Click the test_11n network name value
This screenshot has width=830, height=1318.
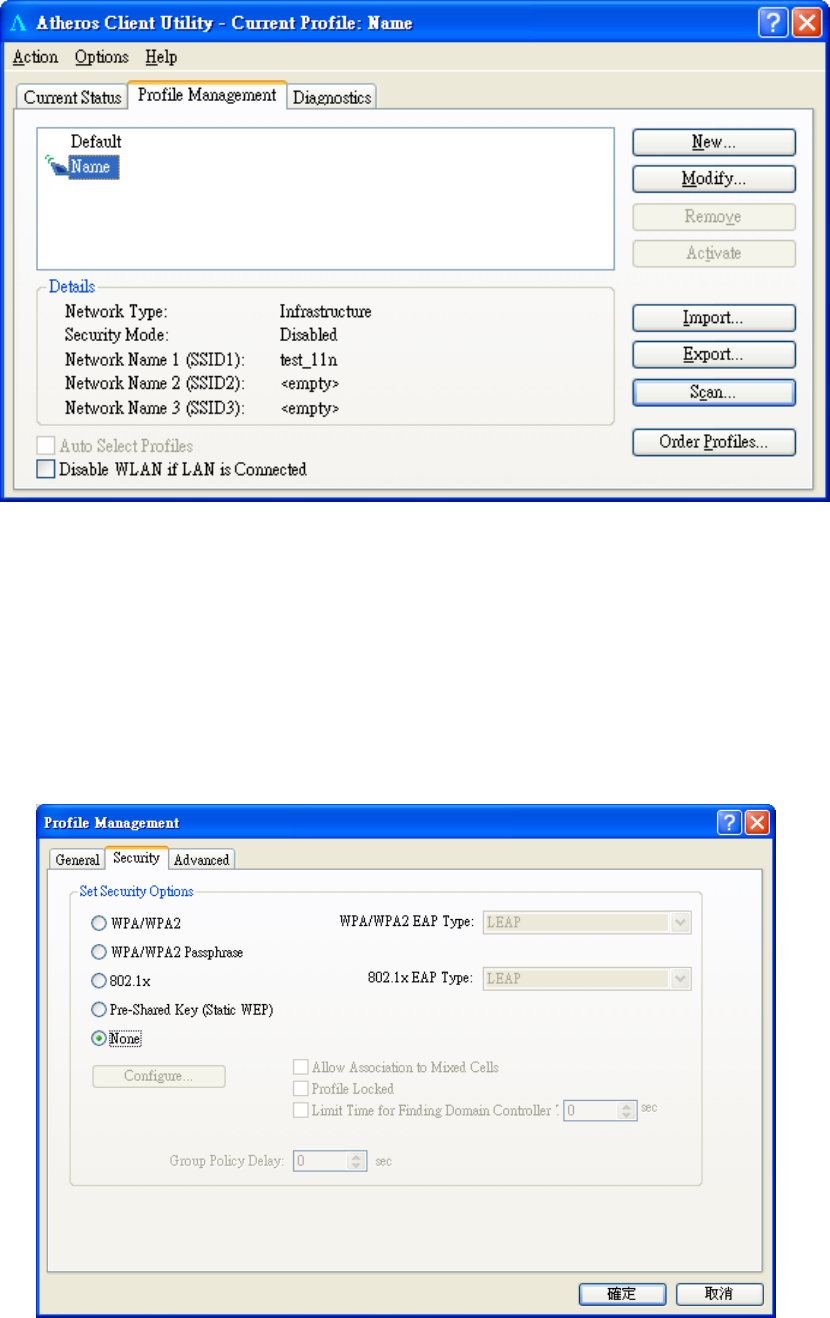tap(309, 359)
